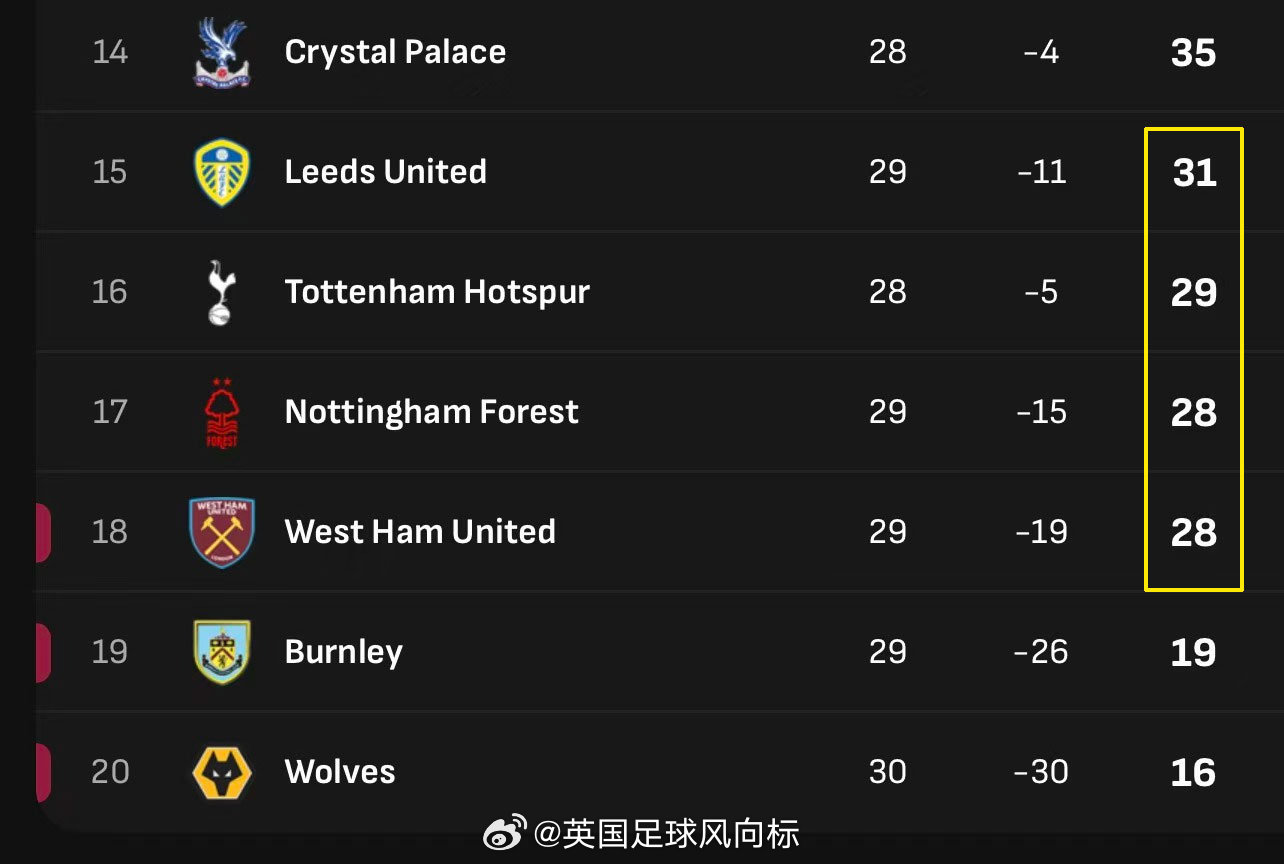Select the West Ham United team name
1284x864 pixels.
pos(420,531)
